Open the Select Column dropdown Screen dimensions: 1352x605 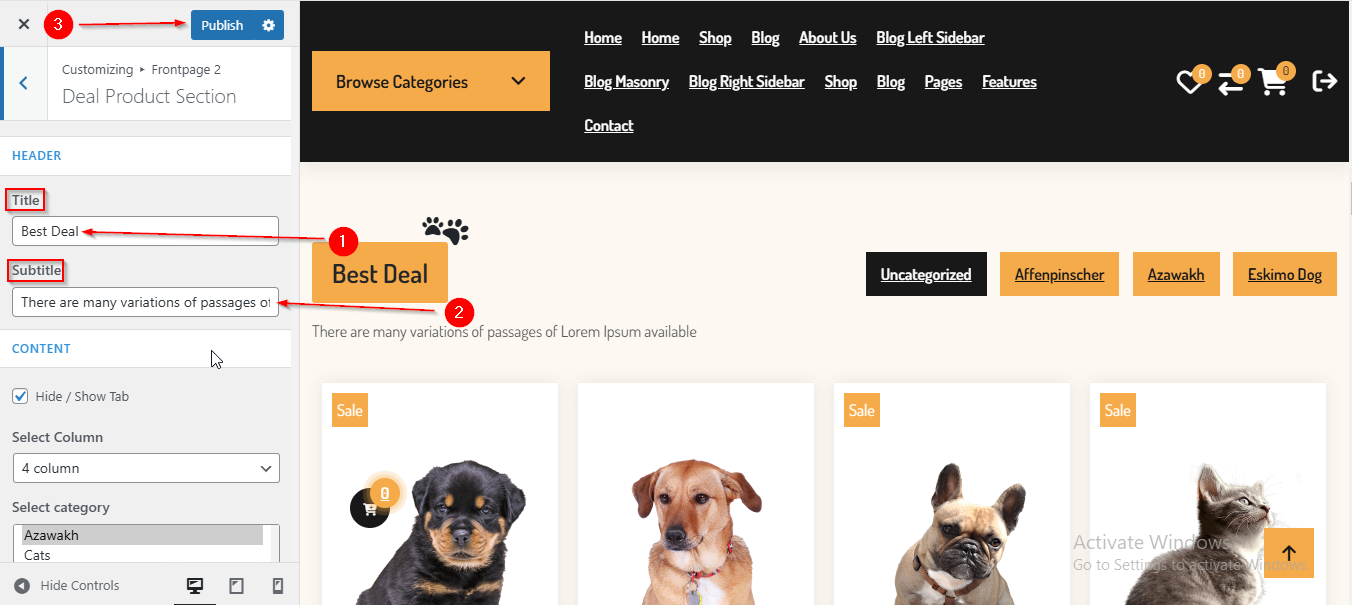[146, 468]
